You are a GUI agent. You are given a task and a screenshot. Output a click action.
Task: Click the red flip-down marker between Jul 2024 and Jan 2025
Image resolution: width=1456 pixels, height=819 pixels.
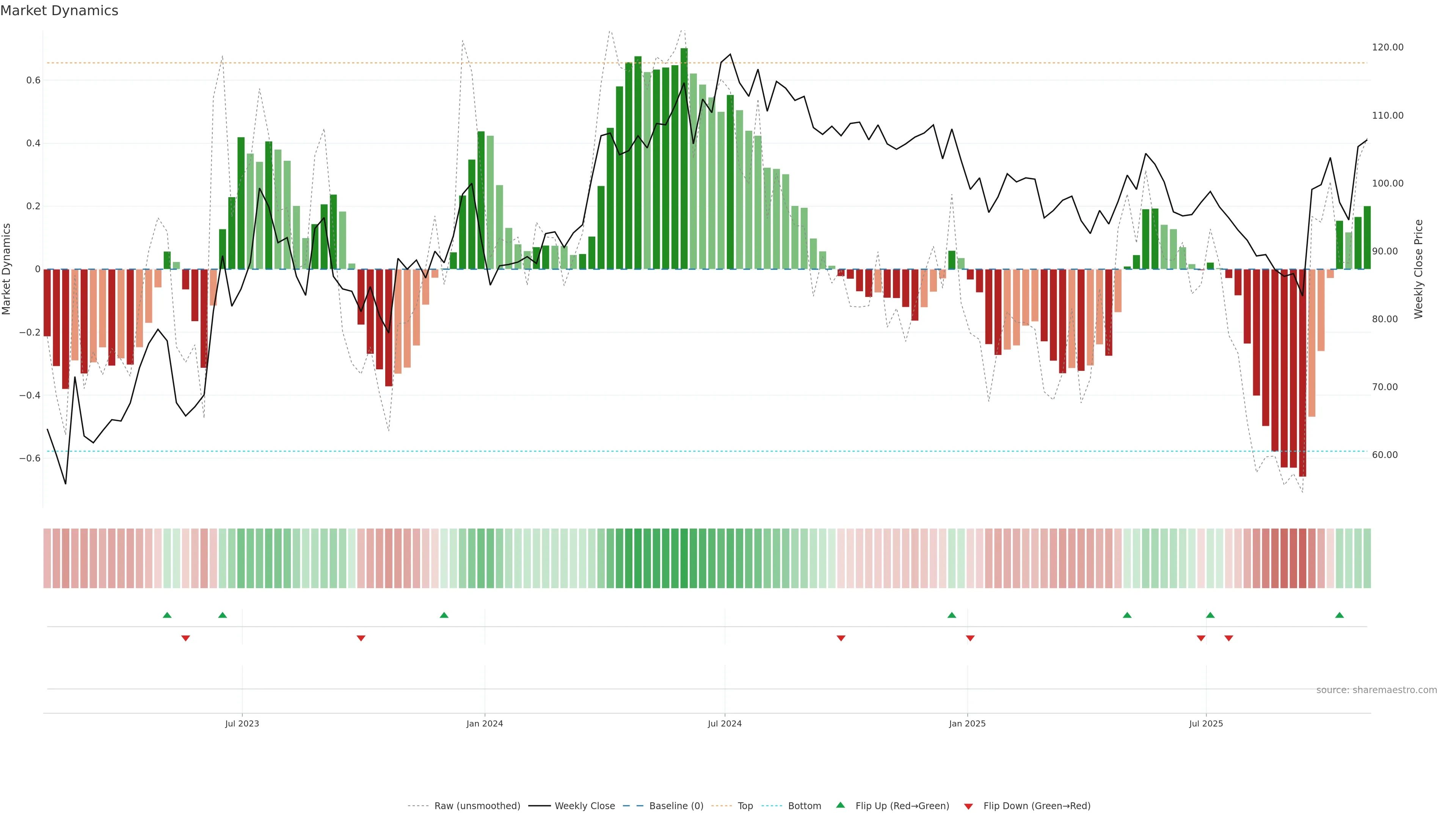click(841, 638)
